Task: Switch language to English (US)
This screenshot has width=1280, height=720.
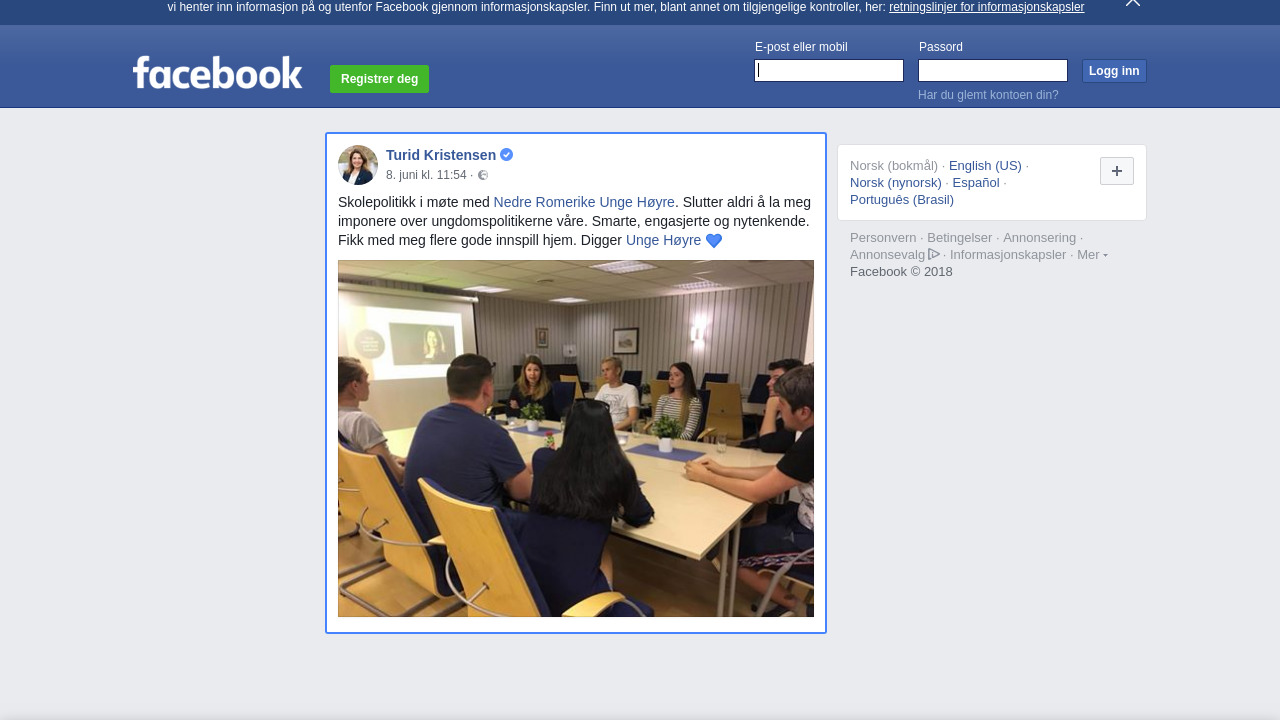Action: click(x=985, y=166)
